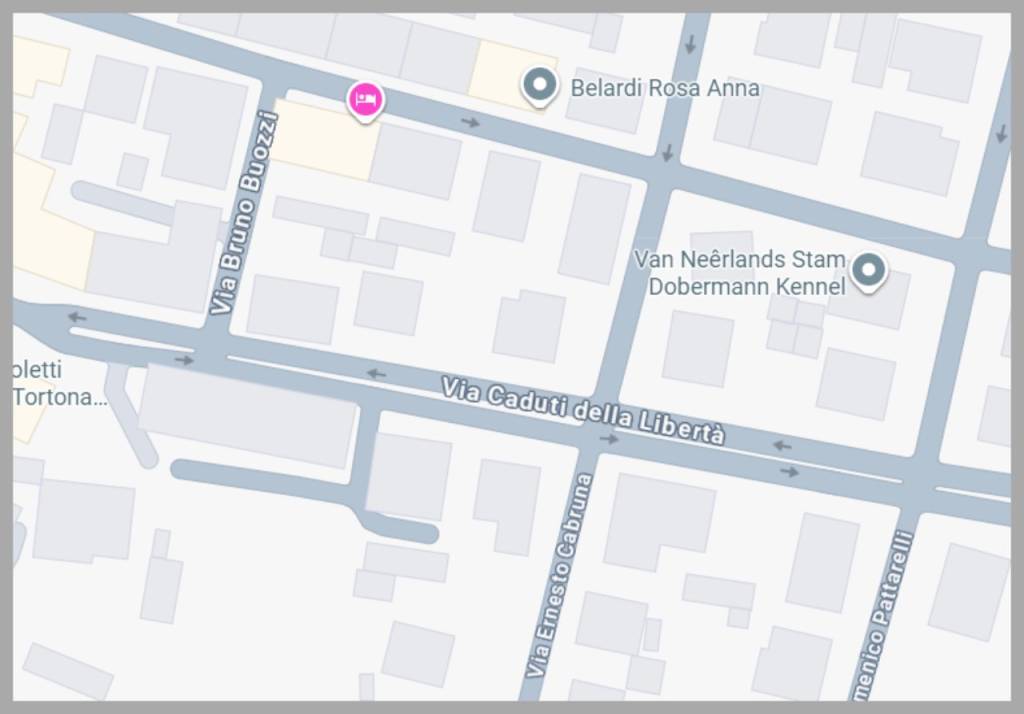Click the down arrow nearest Belardi Rosa Anna
This screenshot has width=1024, height=714.
[690, 45]
